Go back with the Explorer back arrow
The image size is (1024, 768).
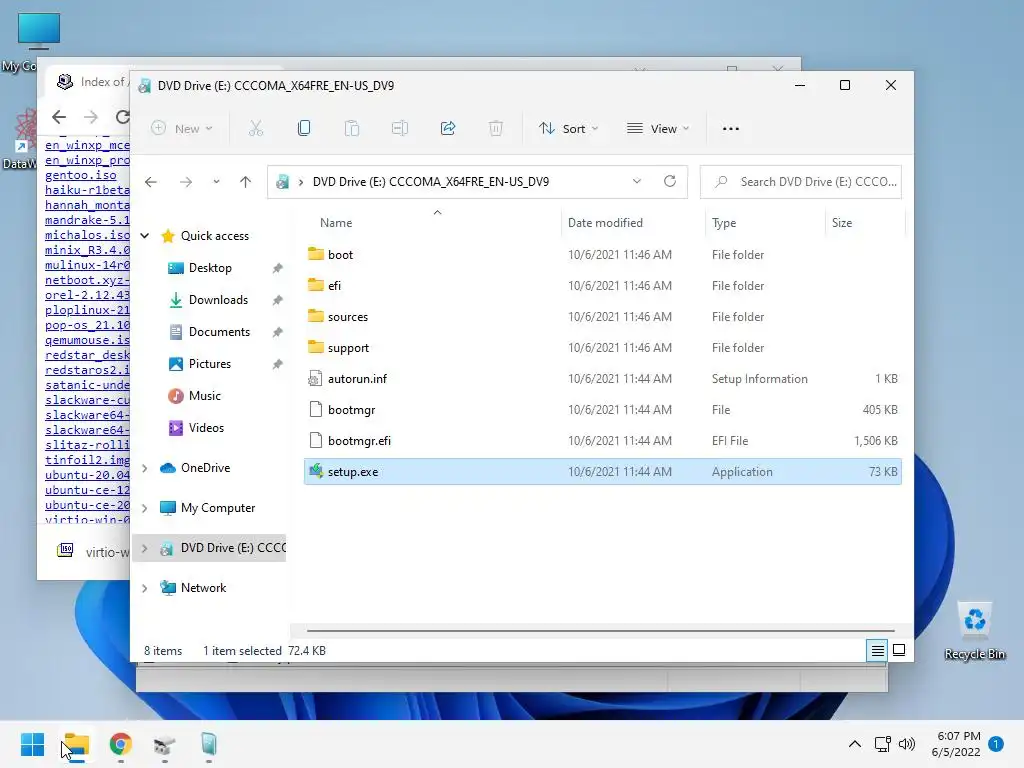(x=151, y=182)
